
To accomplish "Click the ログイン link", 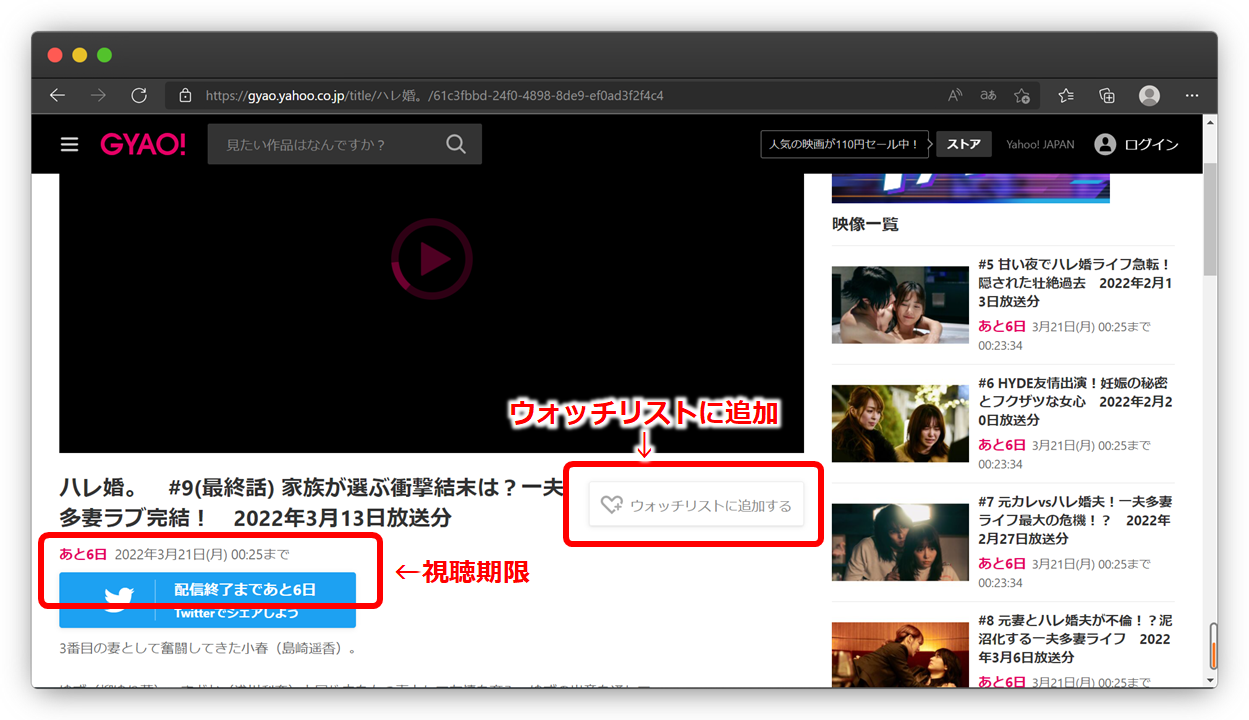I will coord(1151,144).
